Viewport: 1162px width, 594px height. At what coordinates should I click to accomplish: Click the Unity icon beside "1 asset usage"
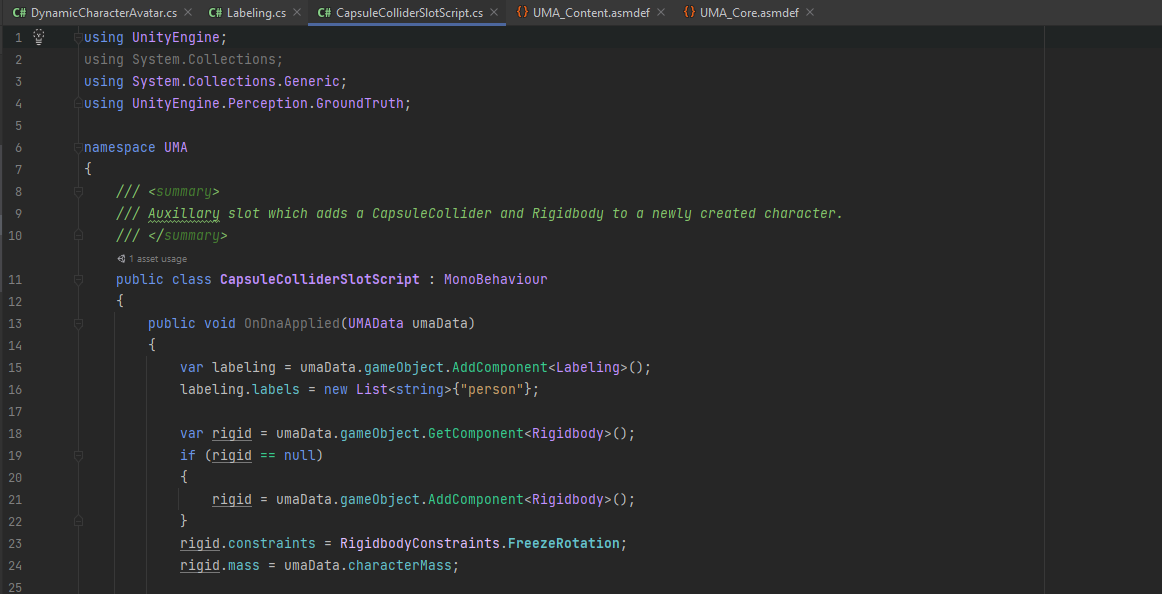point(122,258)
